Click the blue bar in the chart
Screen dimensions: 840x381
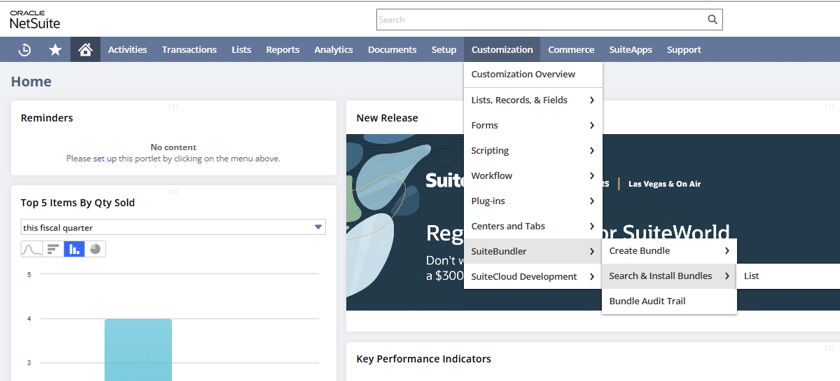[x=138, y=350]
